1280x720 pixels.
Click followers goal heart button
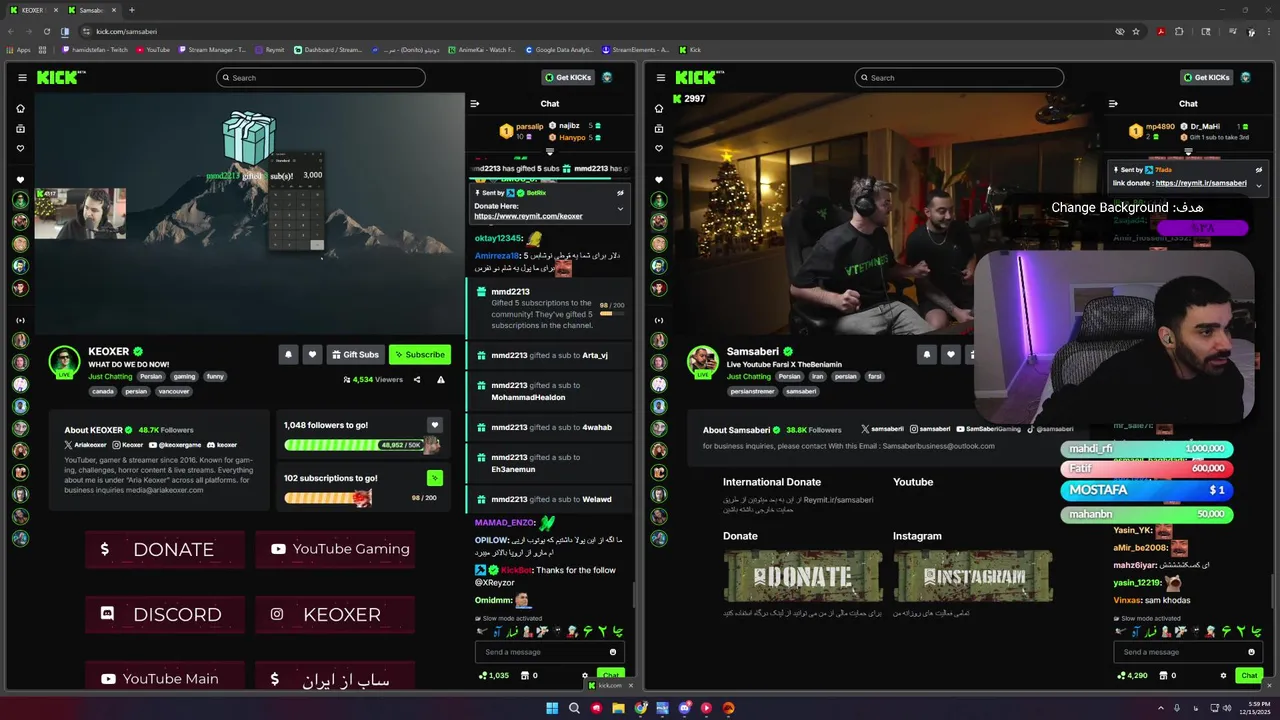pos(434,425)
